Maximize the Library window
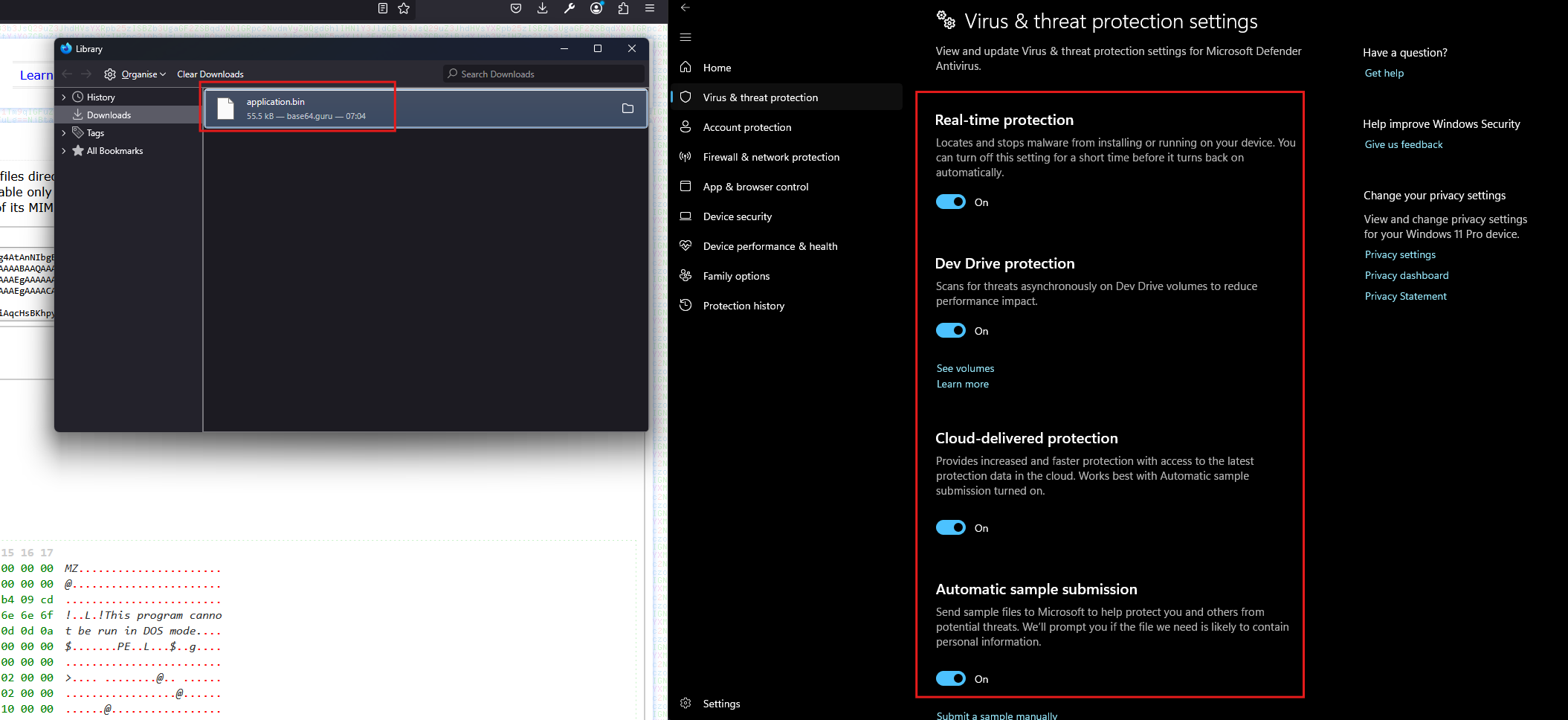 [598, 48]
